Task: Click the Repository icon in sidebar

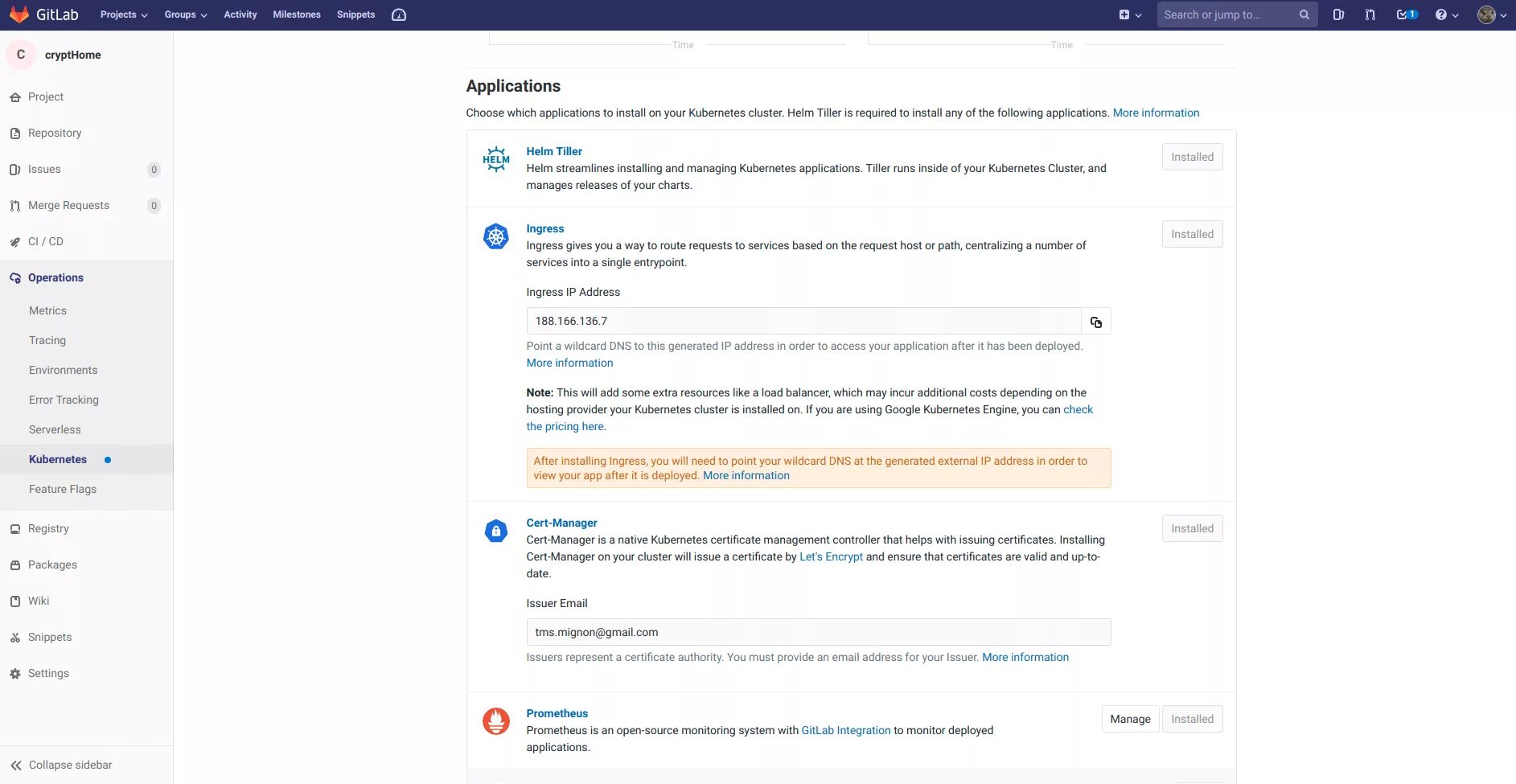Action: pyautogui.click(x=15, y=133)
